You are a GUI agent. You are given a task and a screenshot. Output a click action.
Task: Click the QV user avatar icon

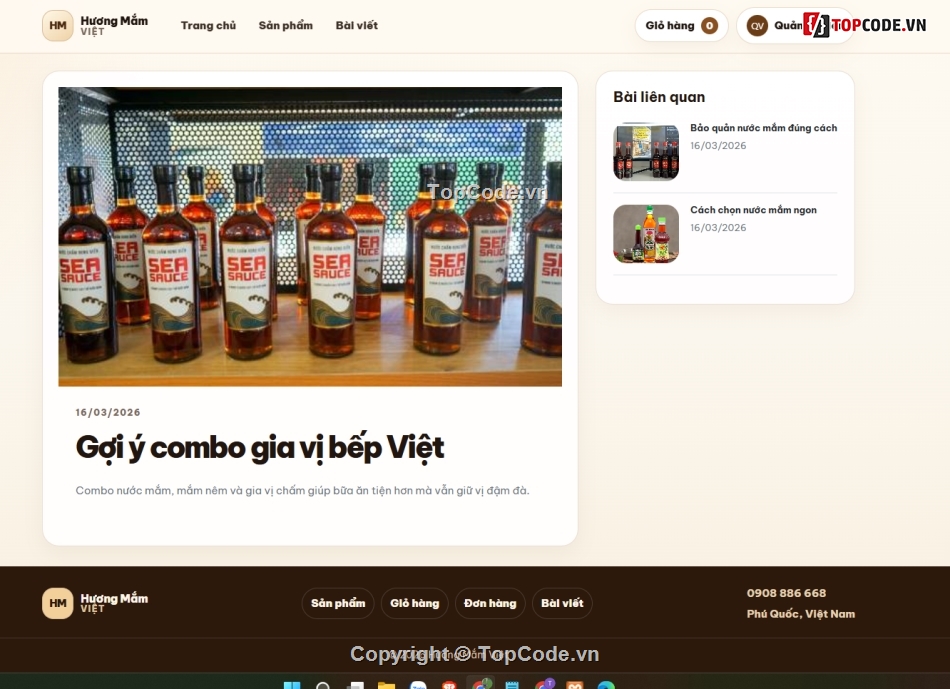click(757, 25)
